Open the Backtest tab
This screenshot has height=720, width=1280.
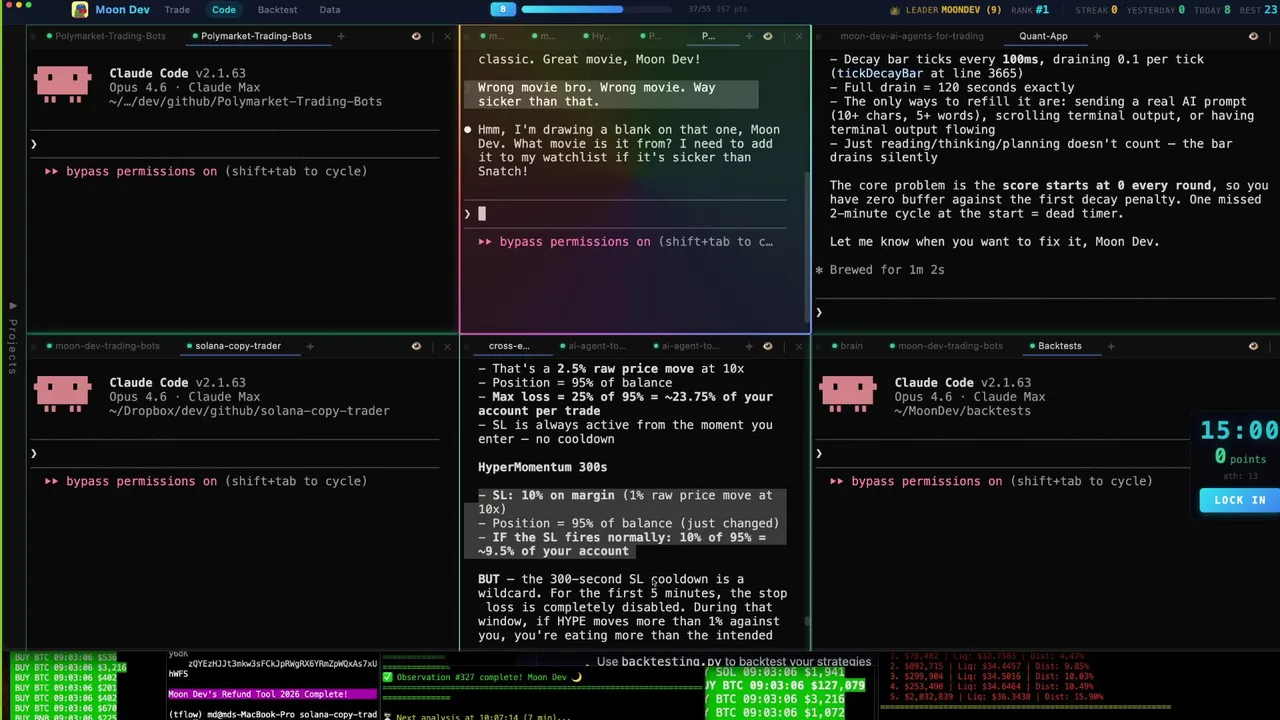pos(277,10)
